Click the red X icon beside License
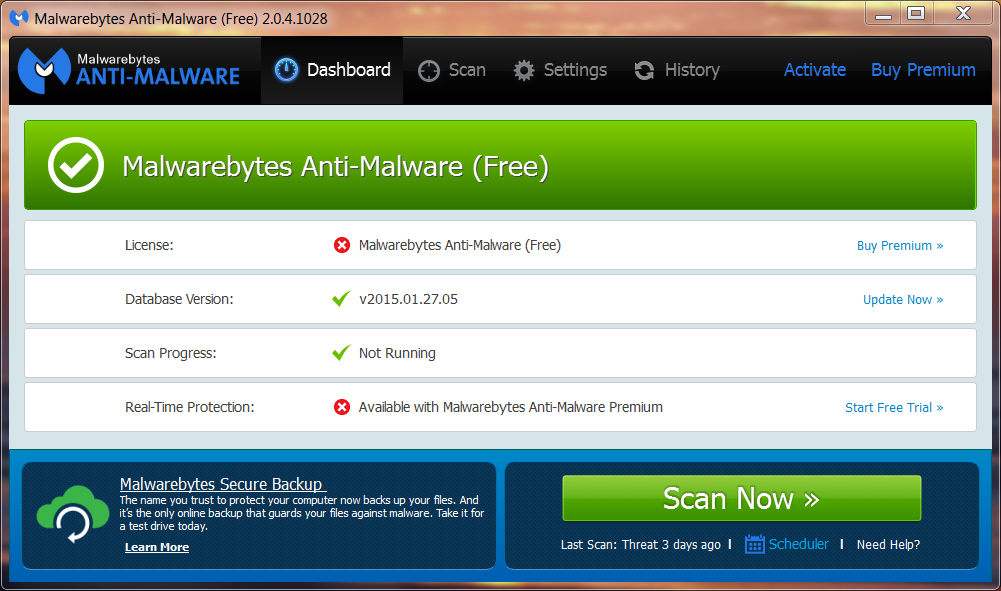1001x591 pixels. tap(342, 245)
